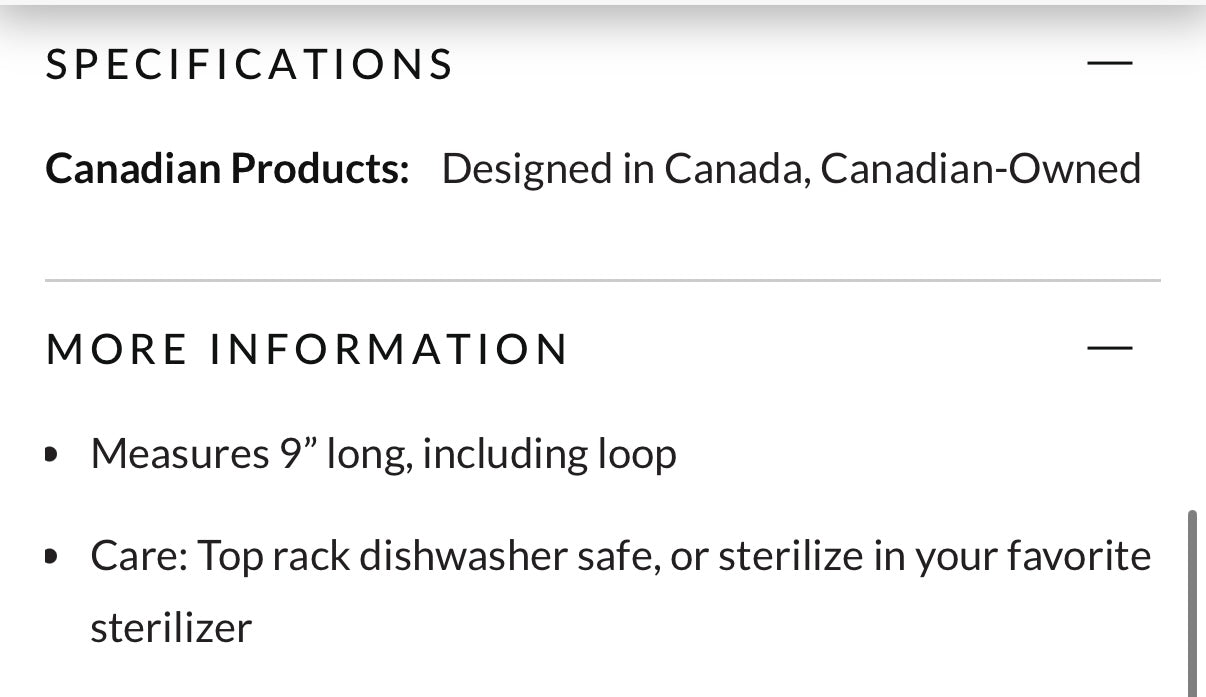Collapse the More Information minus icon
The image size is (1206, 697).
[1109, 348]
